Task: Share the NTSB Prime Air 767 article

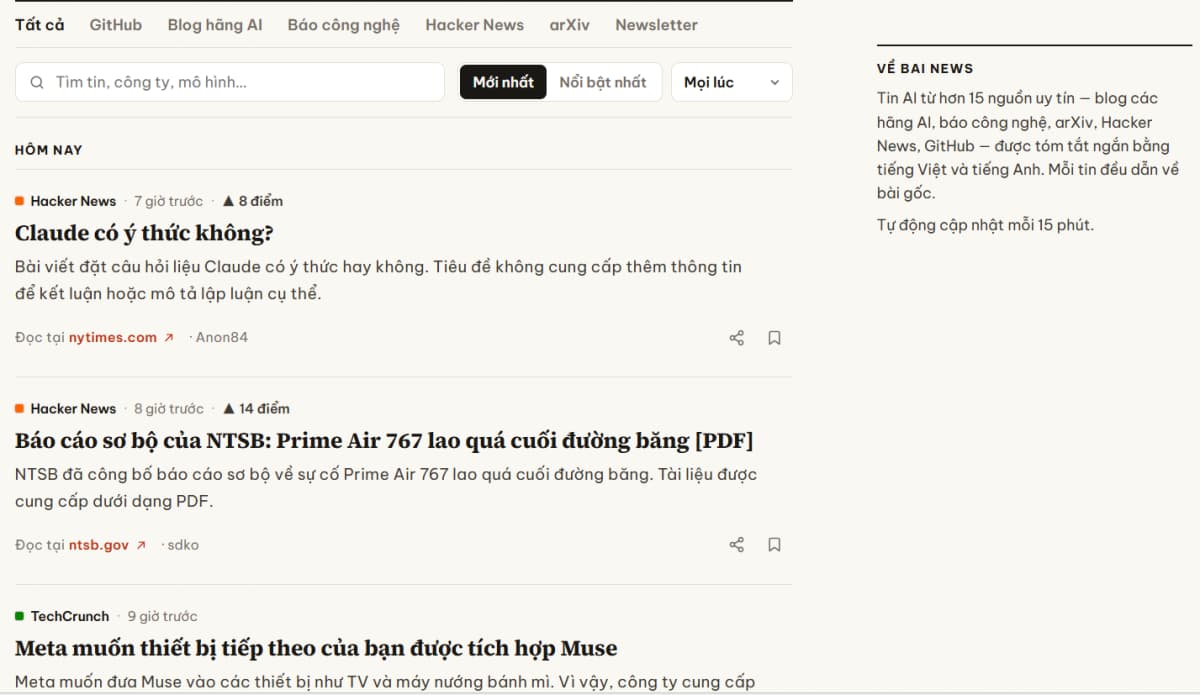Action: 737,545
